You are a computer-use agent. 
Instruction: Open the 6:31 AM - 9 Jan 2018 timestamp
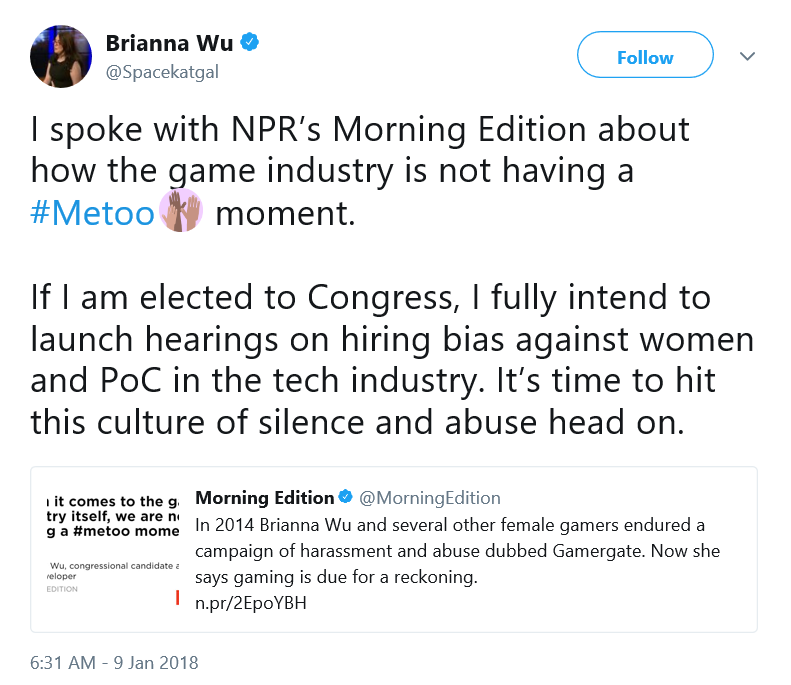click(x=114, y=663)
